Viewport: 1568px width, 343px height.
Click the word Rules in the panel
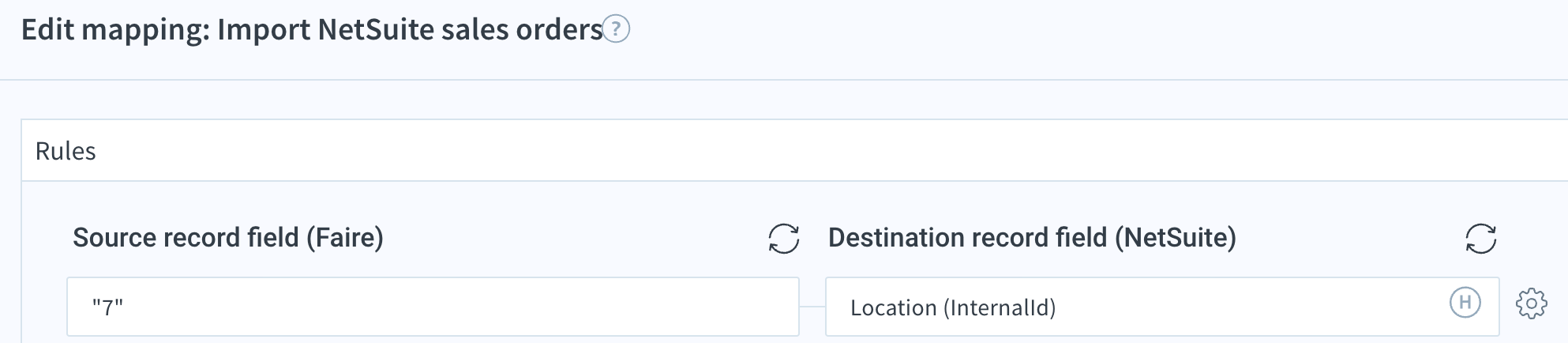pyautogui.click(x=66, y=151)
